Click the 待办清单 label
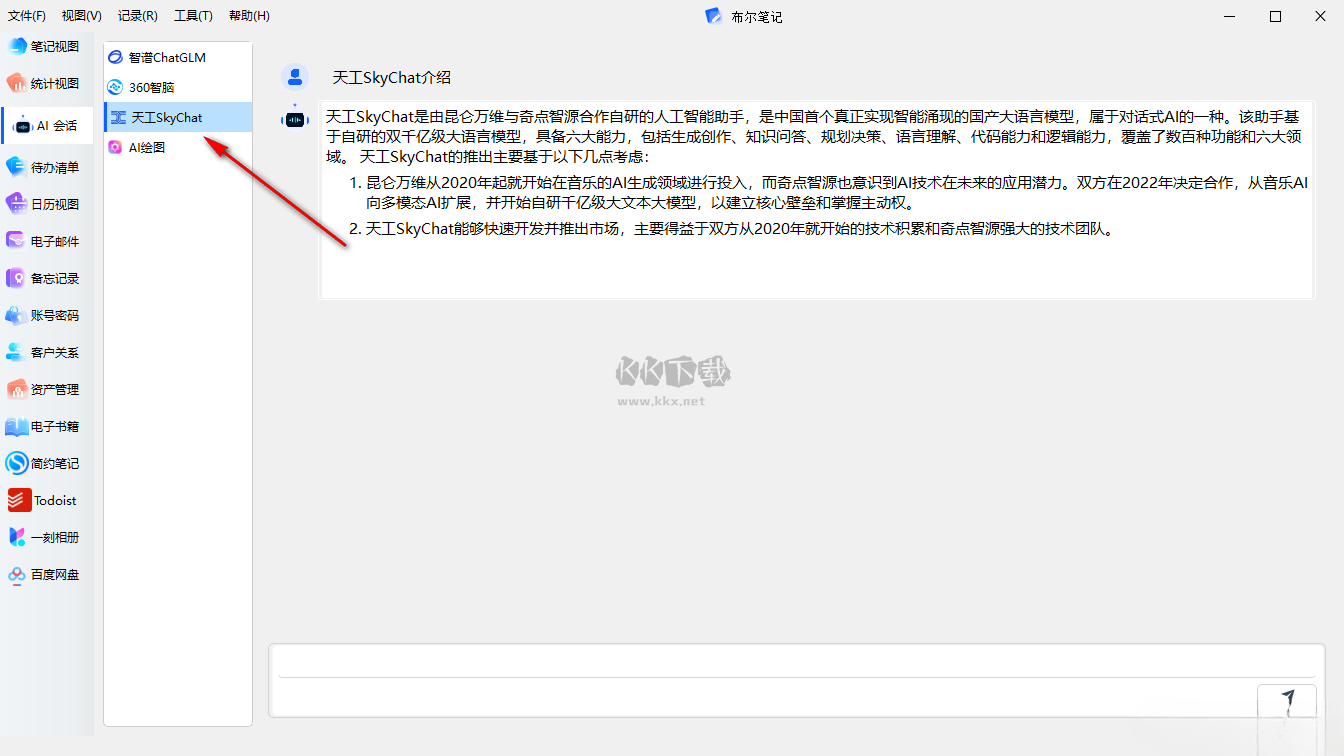 pyautogui.click(x=55, y=167)
